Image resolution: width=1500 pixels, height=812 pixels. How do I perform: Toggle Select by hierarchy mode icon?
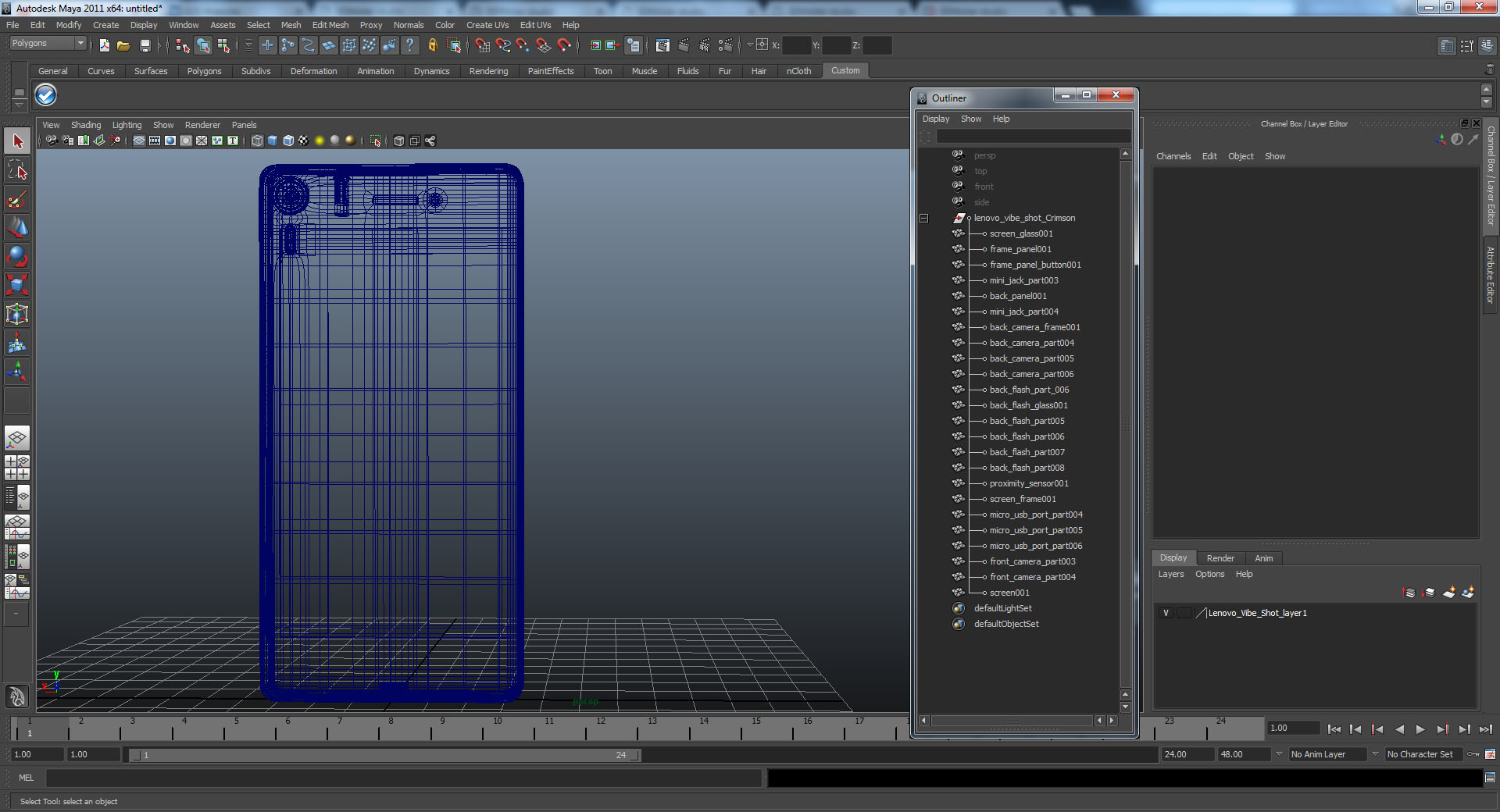pyautogui.click(x=182, y=45)
